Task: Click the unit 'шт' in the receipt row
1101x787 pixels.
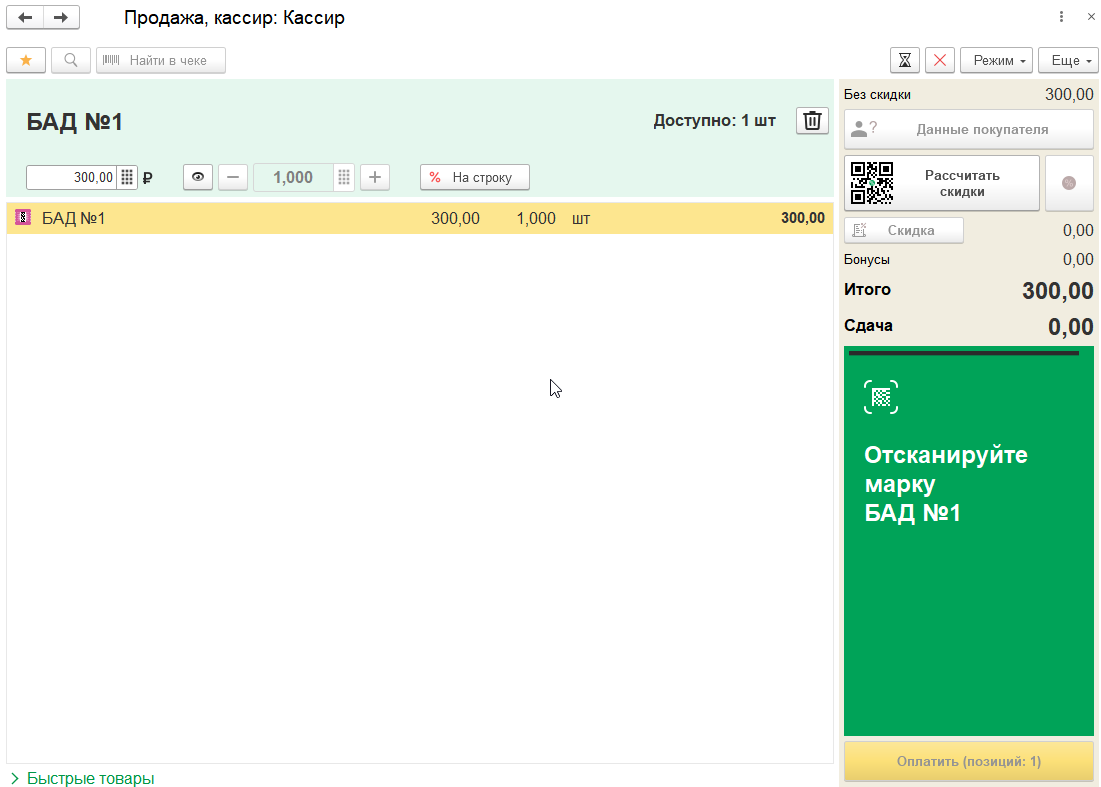Action: (581, 218)
